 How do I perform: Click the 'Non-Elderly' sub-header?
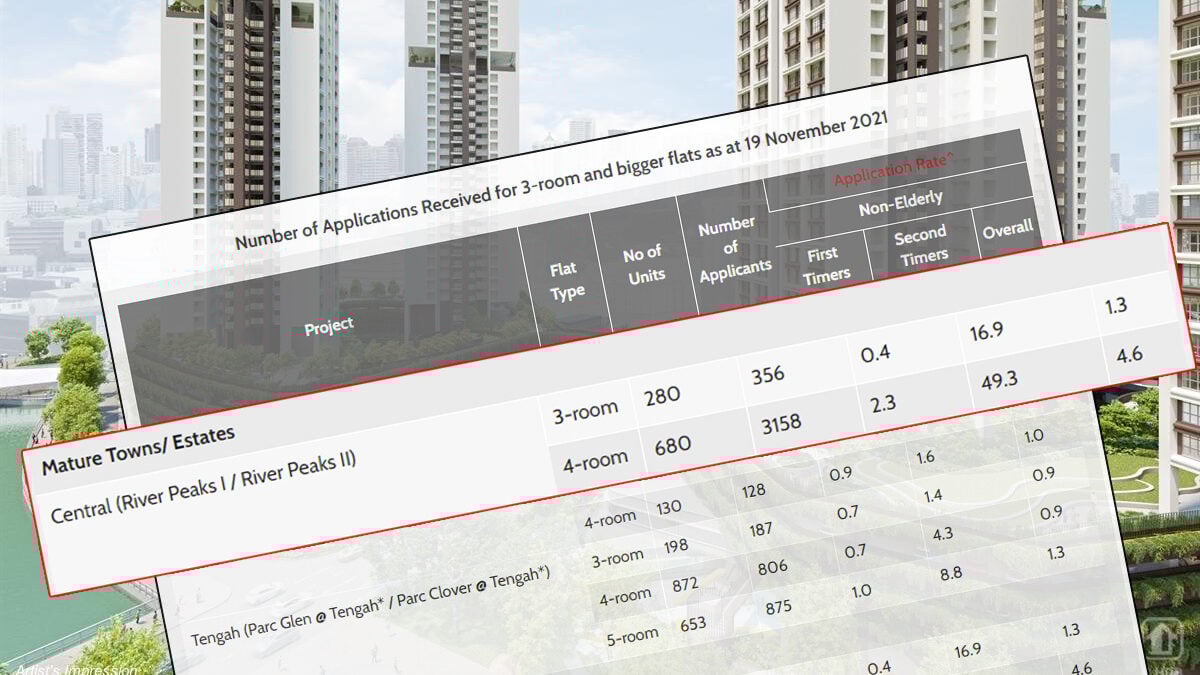click(x=900, y=204)
